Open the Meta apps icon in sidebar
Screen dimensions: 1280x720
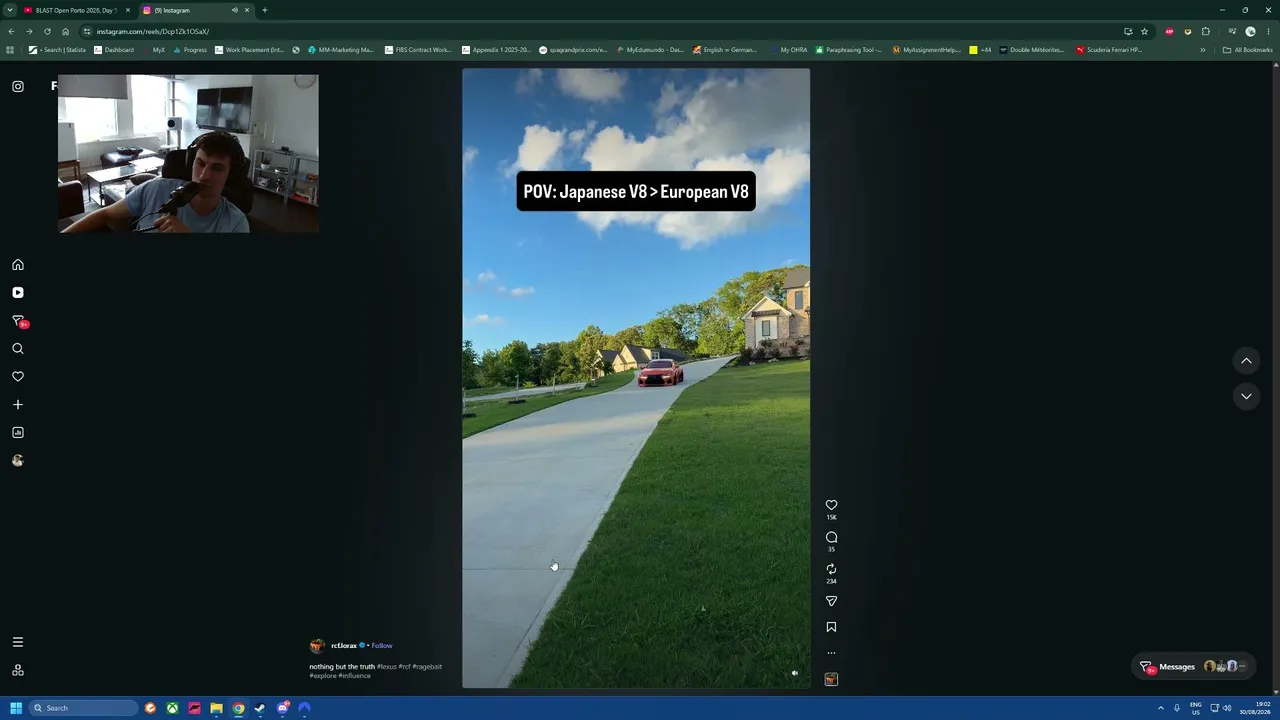tap(18, 670)
